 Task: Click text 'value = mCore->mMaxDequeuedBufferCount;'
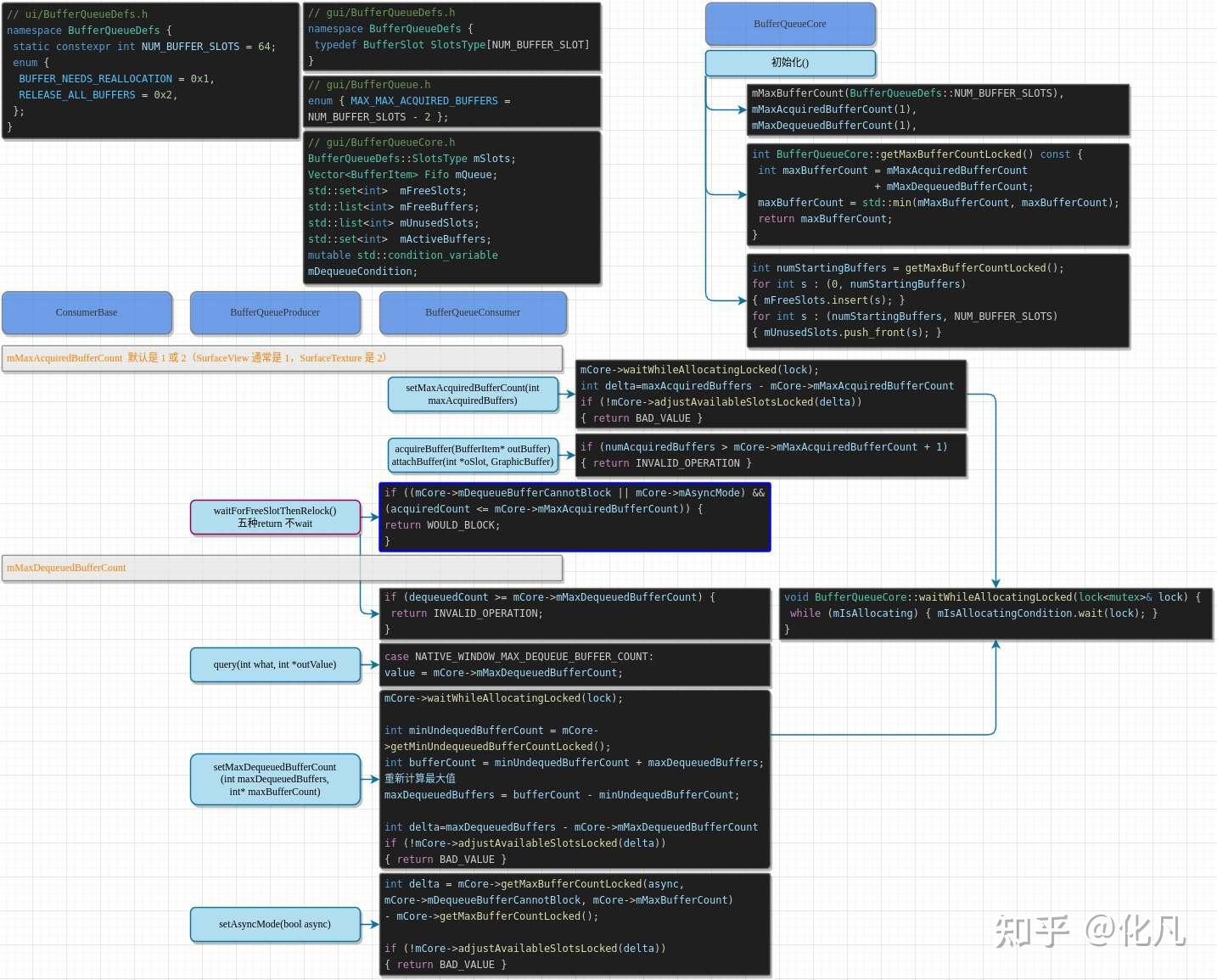(x=503, y=673)
